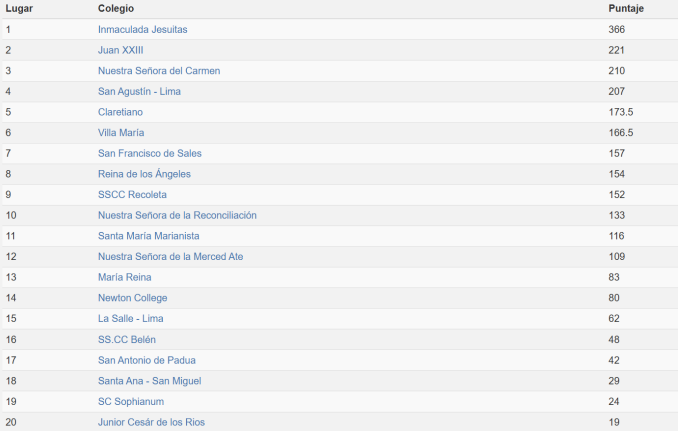Open Nuestra Señora de la Merced Ate
The height and width of the screenshot is (431, 678).
click(x=170, y=257)
